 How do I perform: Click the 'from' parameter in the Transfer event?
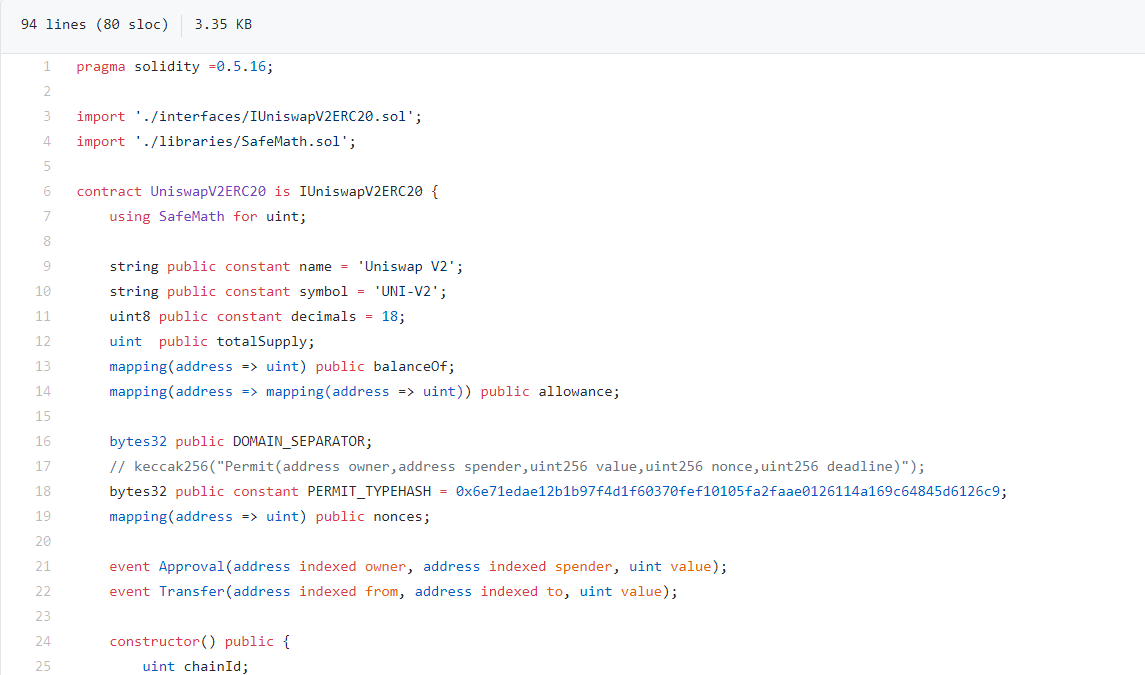381,592
